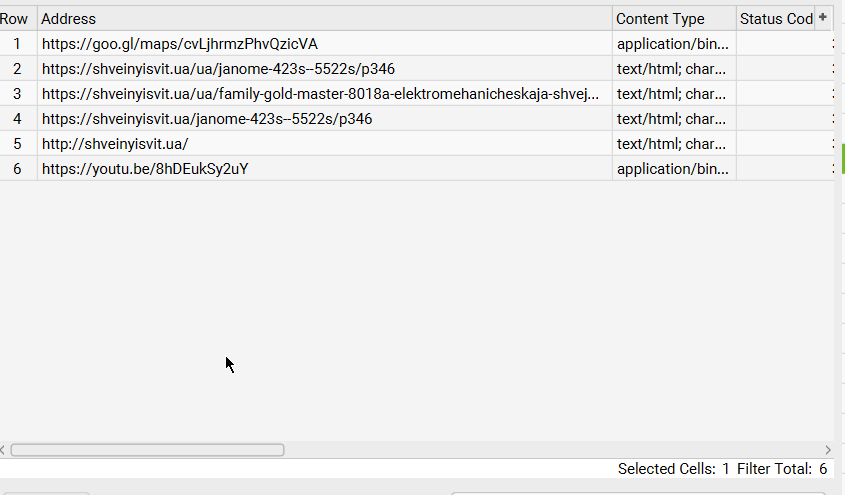Viewport: 845px width, 495px height.
Task: Click the horizontal scrollbar left arrow
Action: [4, 450]
